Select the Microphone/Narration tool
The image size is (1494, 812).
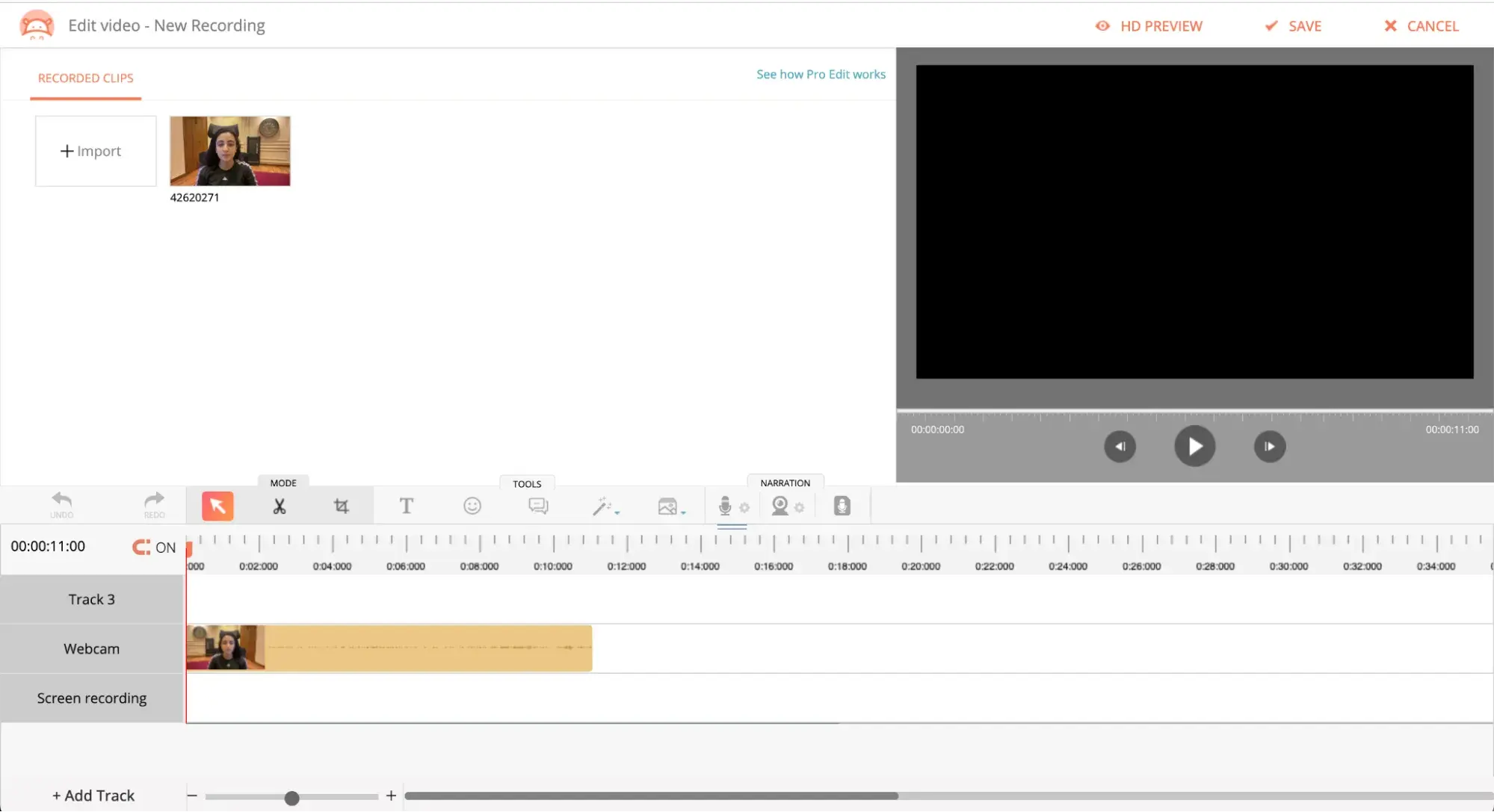[724, 505]
